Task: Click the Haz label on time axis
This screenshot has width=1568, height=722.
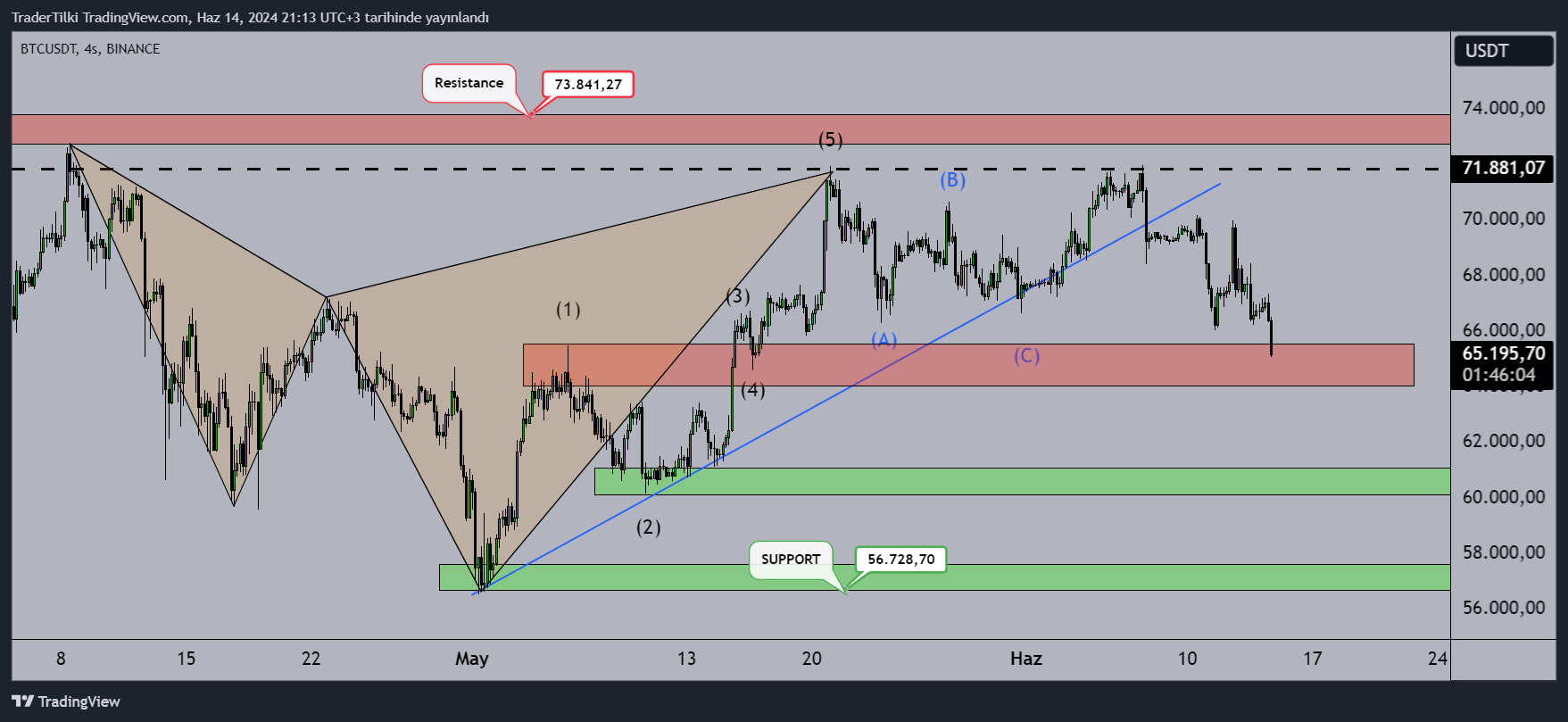Action: (1026, 659)
